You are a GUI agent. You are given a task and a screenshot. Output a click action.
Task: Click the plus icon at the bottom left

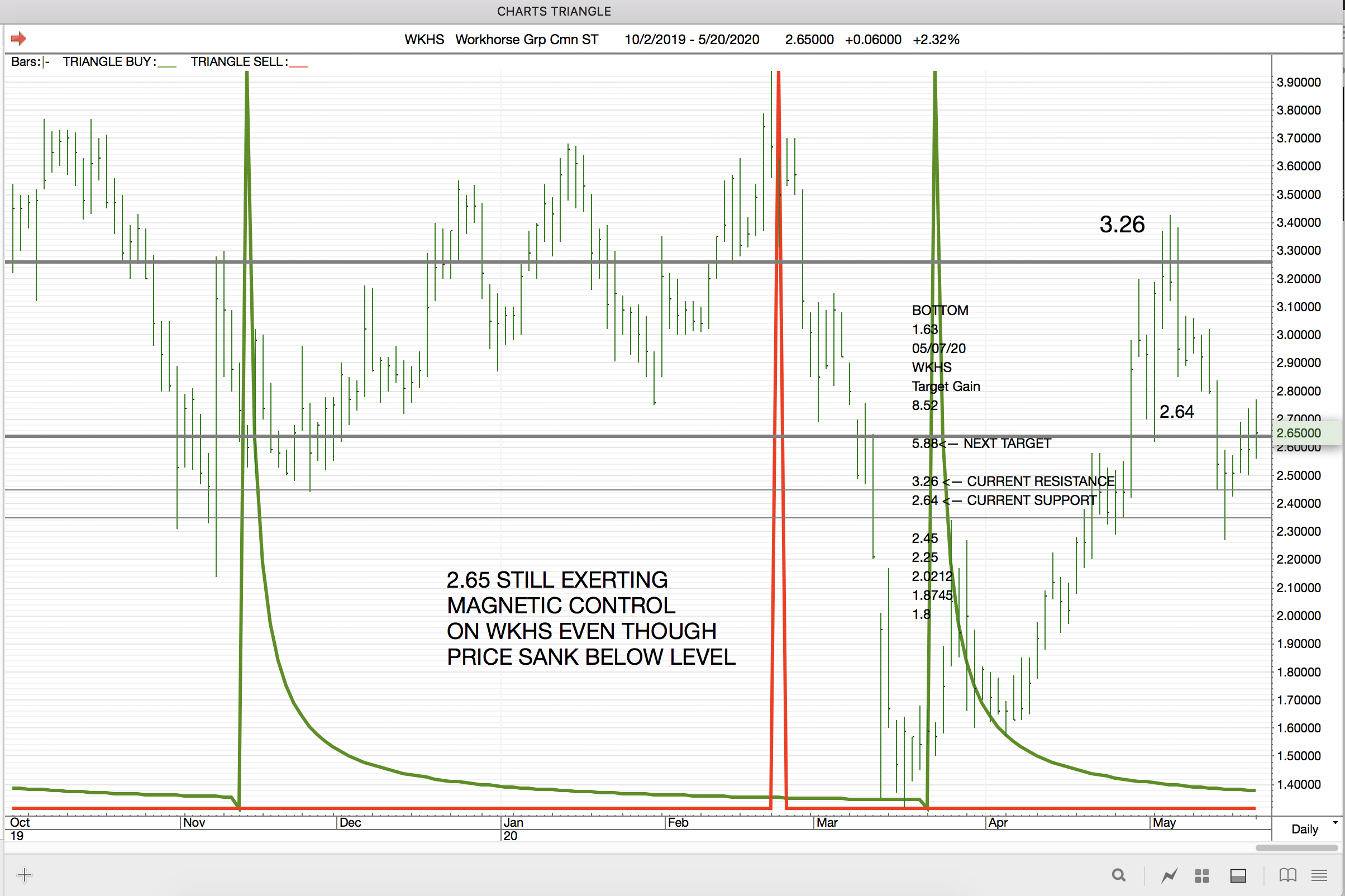click(x=25, y=875)
